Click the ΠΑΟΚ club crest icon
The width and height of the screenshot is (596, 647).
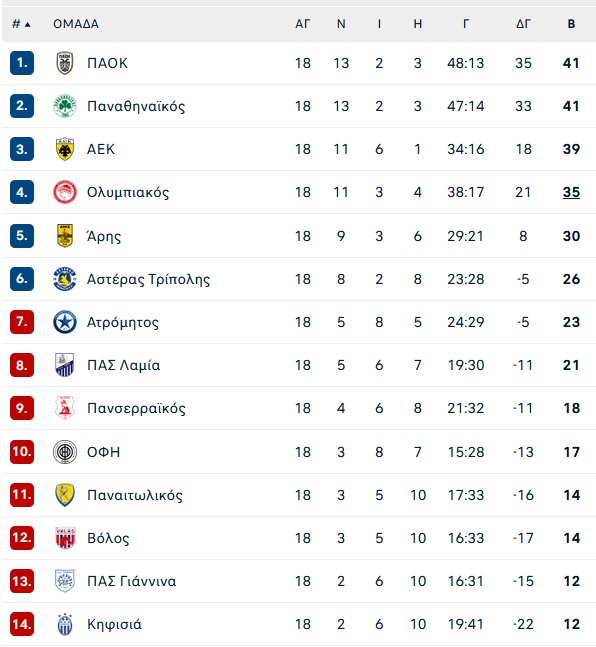[65, 63]
